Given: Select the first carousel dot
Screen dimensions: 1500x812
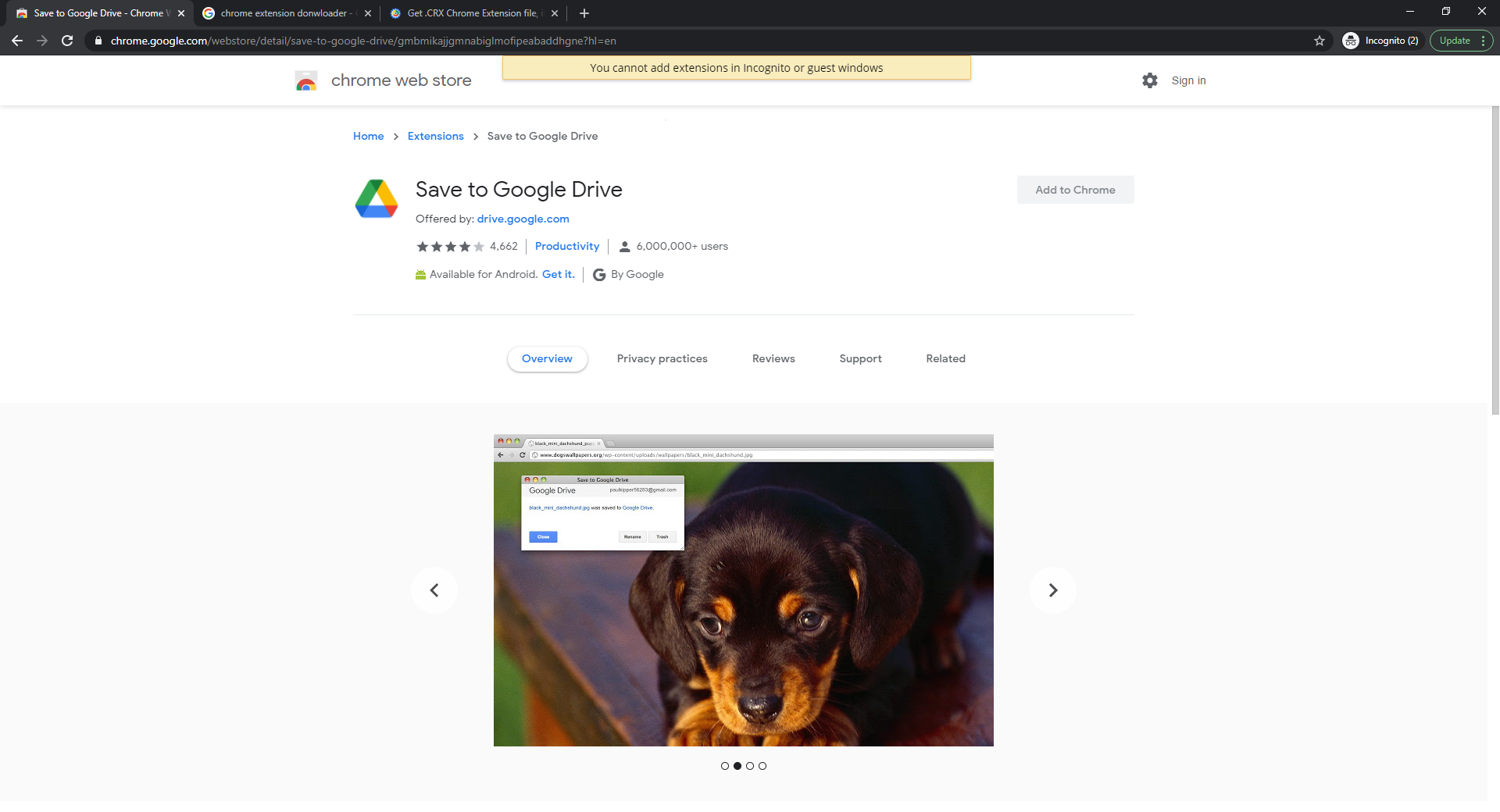Looking at the screenshot, I should (x=725, y=766).
